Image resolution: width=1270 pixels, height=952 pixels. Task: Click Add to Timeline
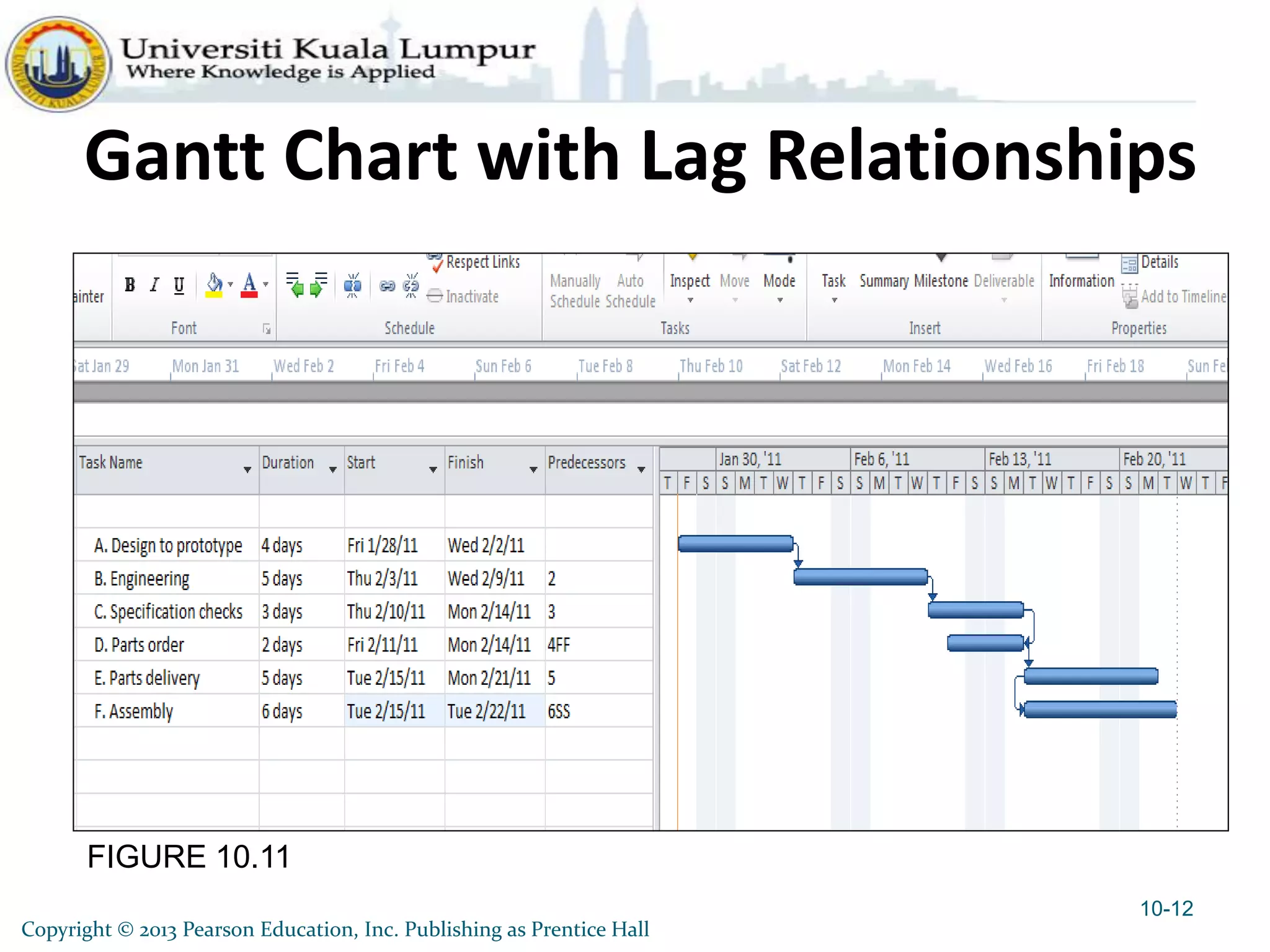[1174, 297]
